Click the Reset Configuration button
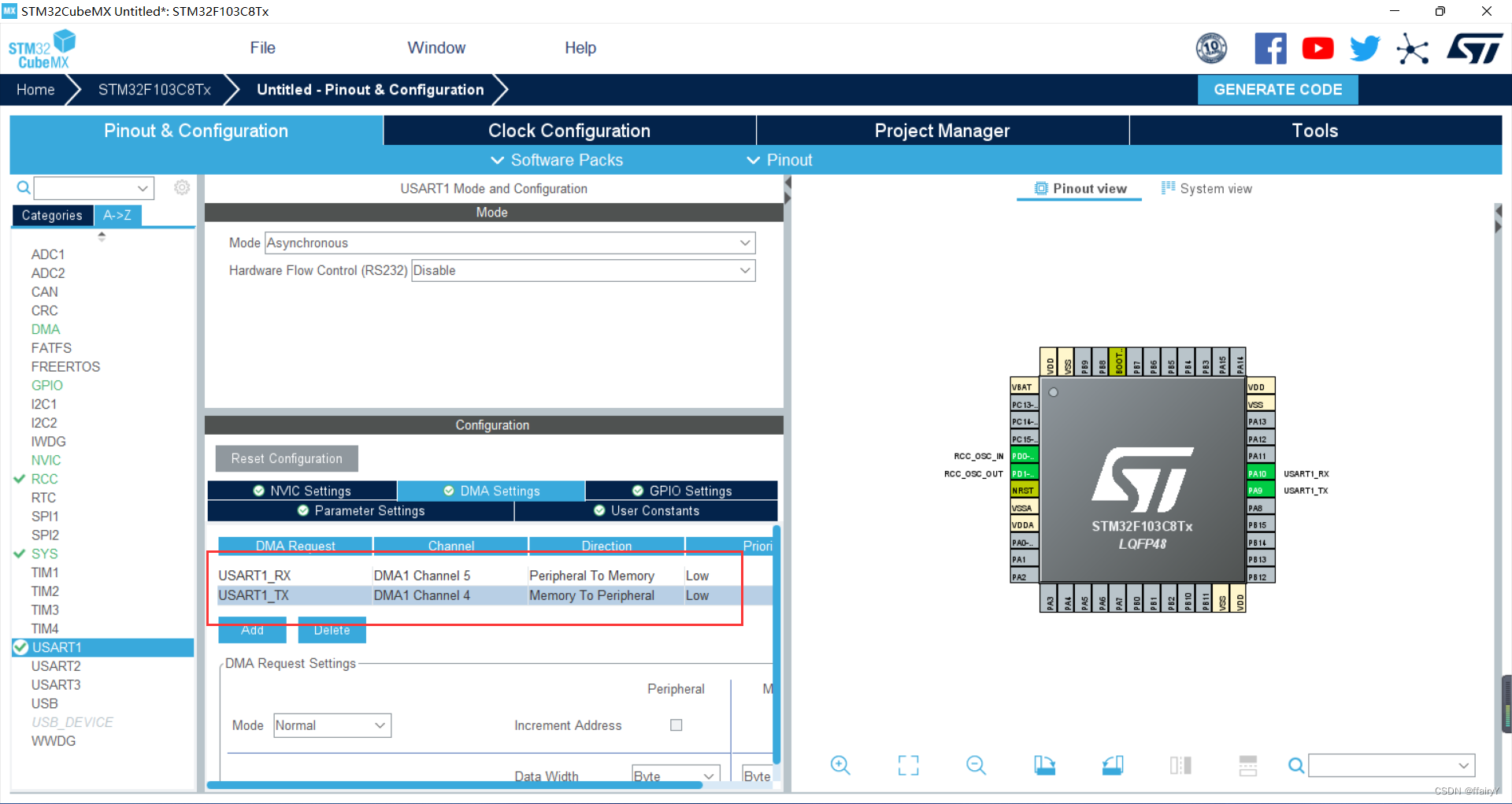This screenshot has width=1512, height=804. pos(287,458)
